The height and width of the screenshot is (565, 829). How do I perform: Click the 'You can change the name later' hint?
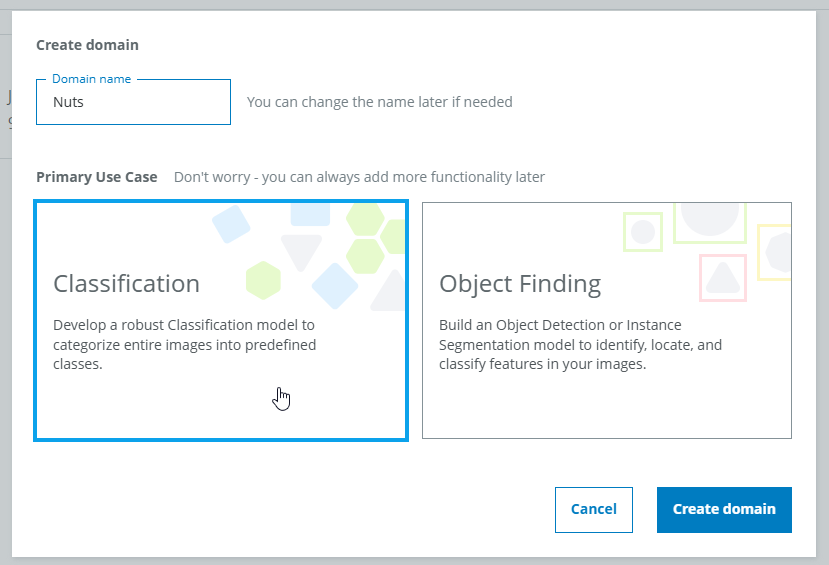[380, 102]
